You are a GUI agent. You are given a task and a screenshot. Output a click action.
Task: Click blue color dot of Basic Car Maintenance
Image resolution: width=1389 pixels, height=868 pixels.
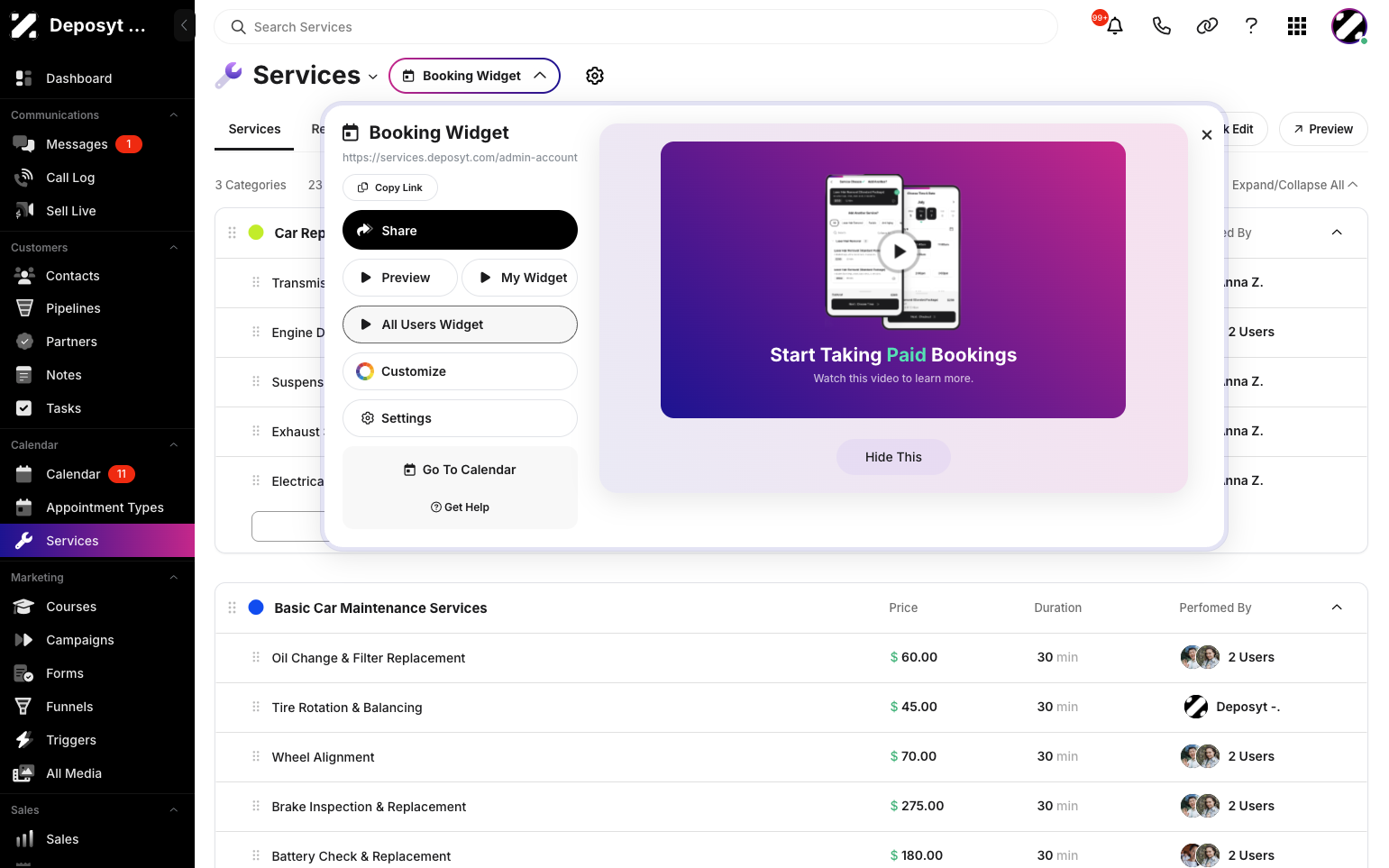tap(256, 608)
